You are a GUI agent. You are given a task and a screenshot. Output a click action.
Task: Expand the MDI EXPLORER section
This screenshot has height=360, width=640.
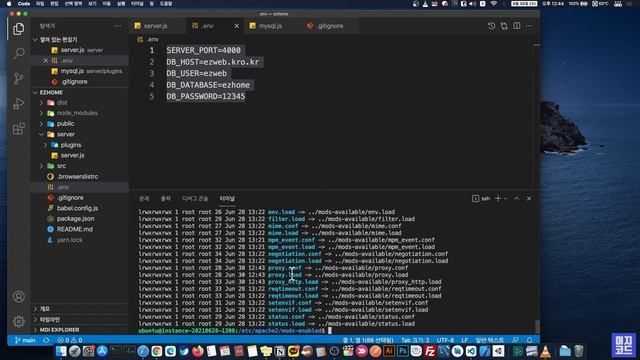[x=59, y=330]
